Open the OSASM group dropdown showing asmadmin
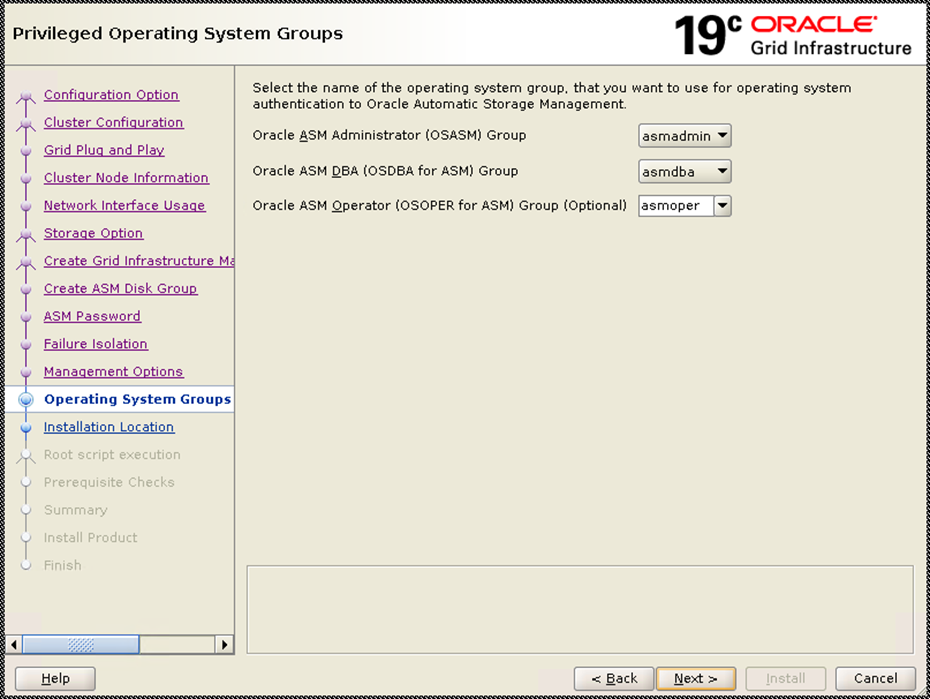Viewport: 930px width, 699px height. pyautogui.click(x=685, y=135)
